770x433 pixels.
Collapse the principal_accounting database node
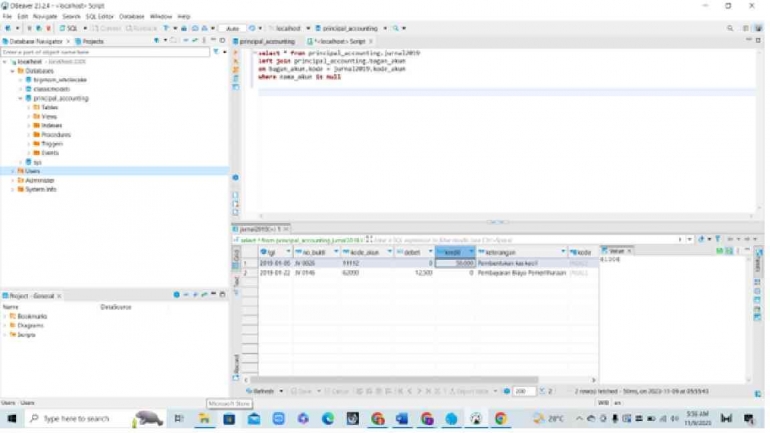point(21,98)
